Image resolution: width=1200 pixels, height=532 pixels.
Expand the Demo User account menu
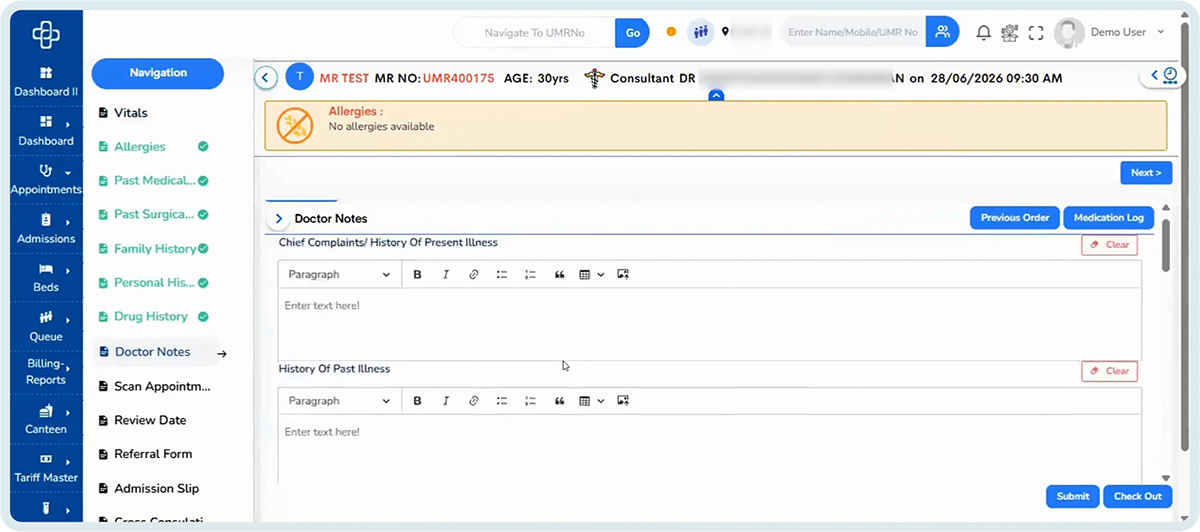click(1161, 32)
